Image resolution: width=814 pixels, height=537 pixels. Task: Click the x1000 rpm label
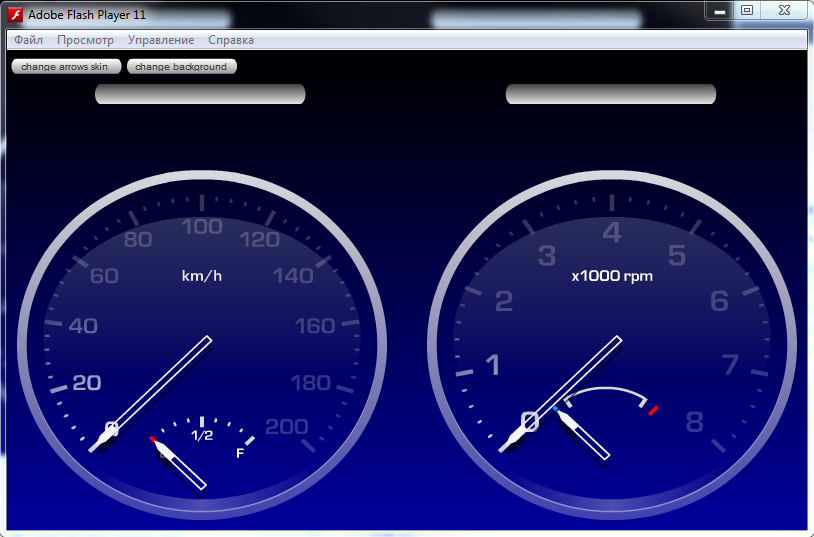(612, 275)
